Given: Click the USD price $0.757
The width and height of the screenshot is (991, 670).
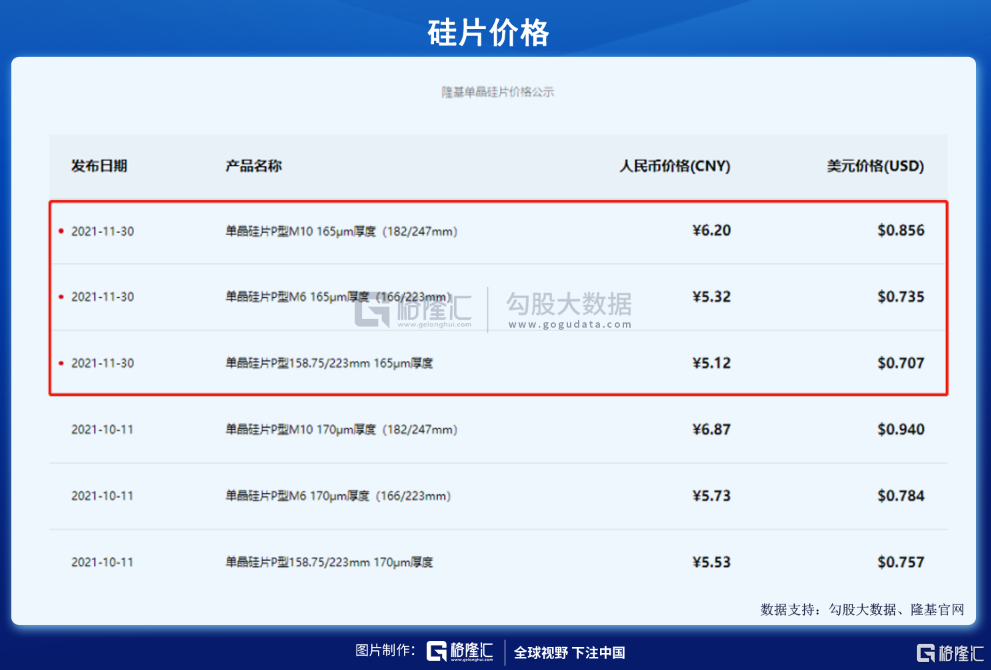Looking at the screenshot, I should [x=901, y=563].
